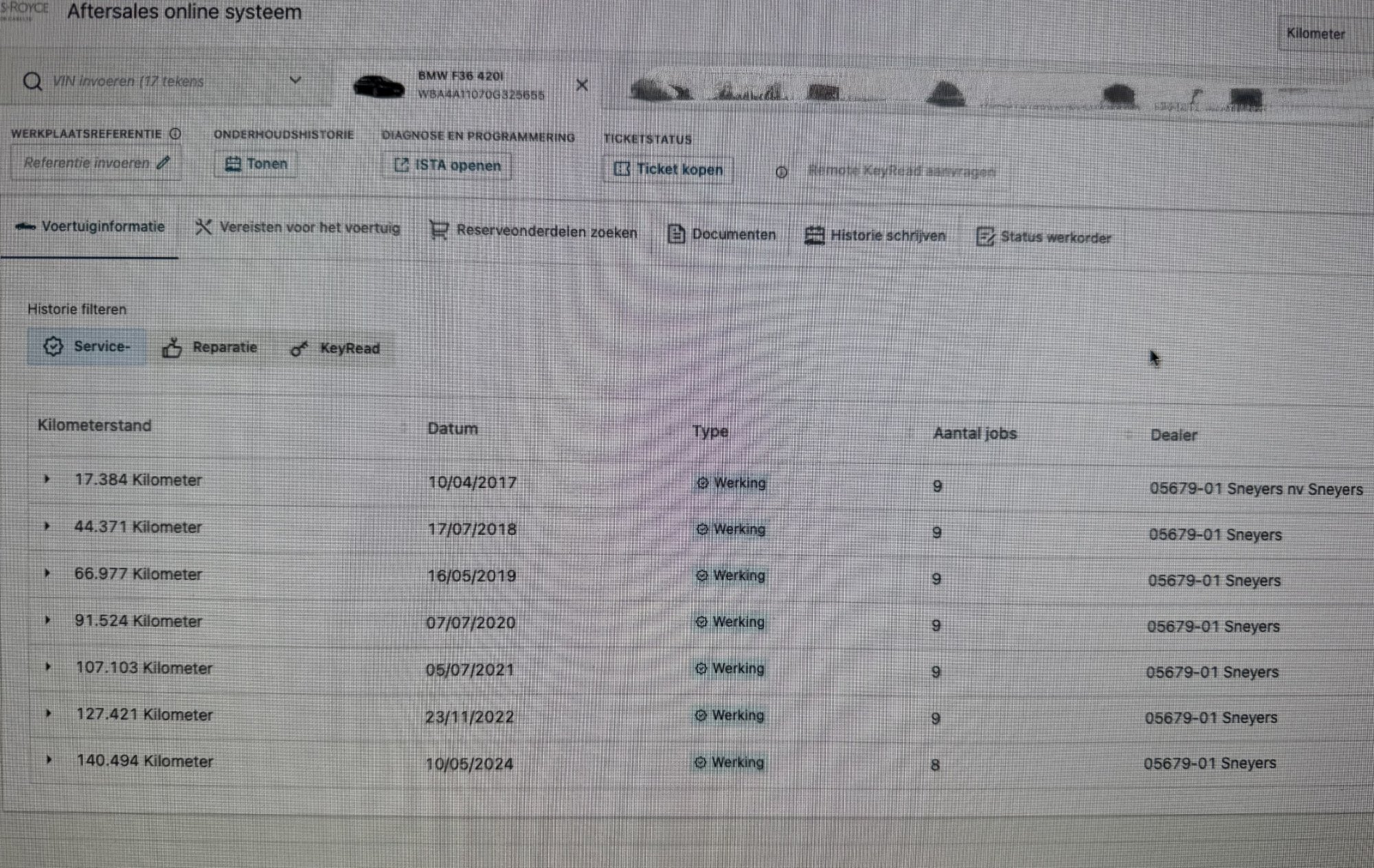Expand the 17.384 Kilometer row
Screen dimensions: 1374x868
click(x=47, y=479)
